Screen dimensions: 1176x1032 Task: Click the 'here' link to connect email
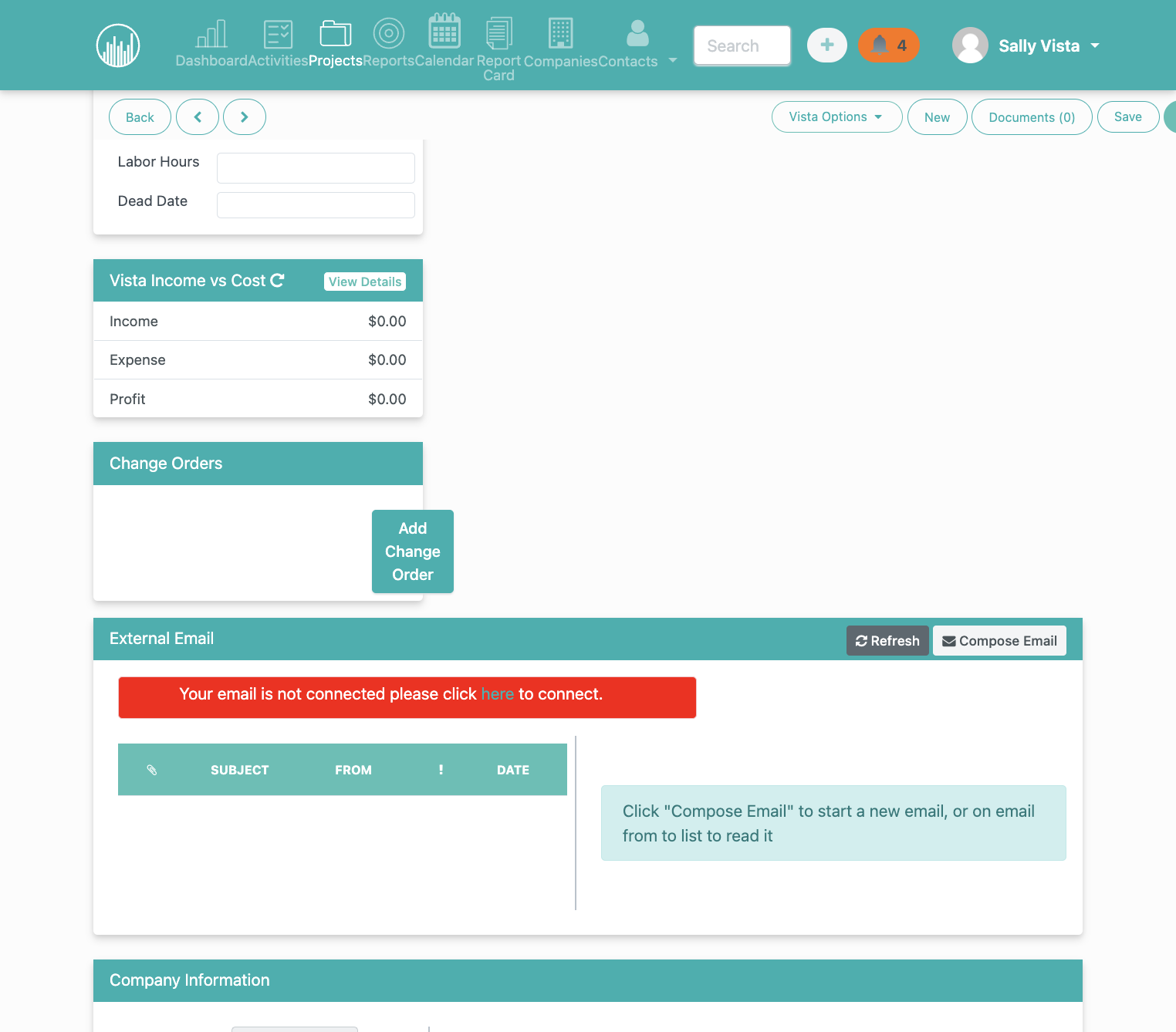pos(498,694)
